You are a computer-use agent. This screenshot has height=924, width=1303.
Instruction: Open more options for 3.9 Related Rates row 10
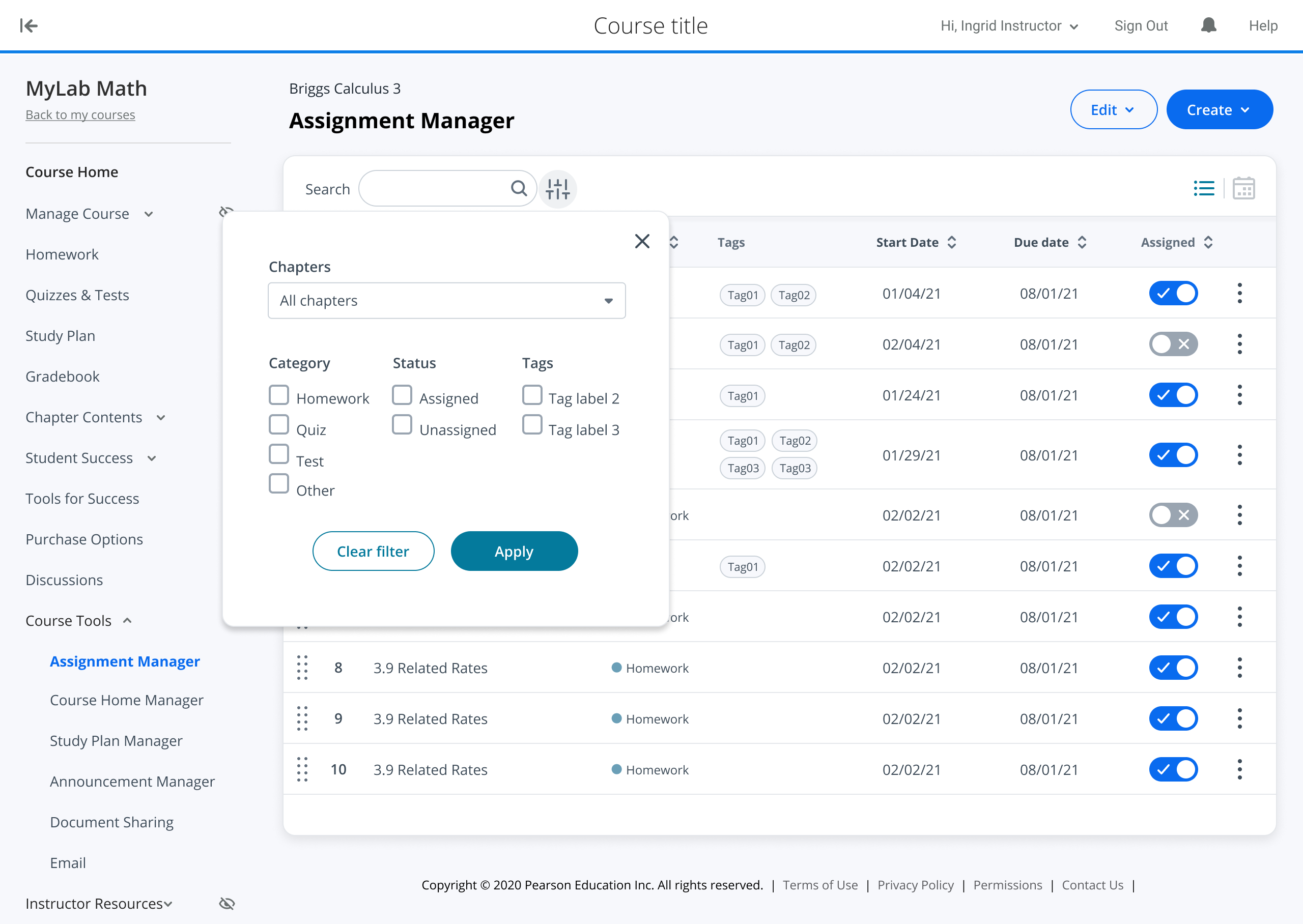pyautogui.click(x=1239, y=769)
